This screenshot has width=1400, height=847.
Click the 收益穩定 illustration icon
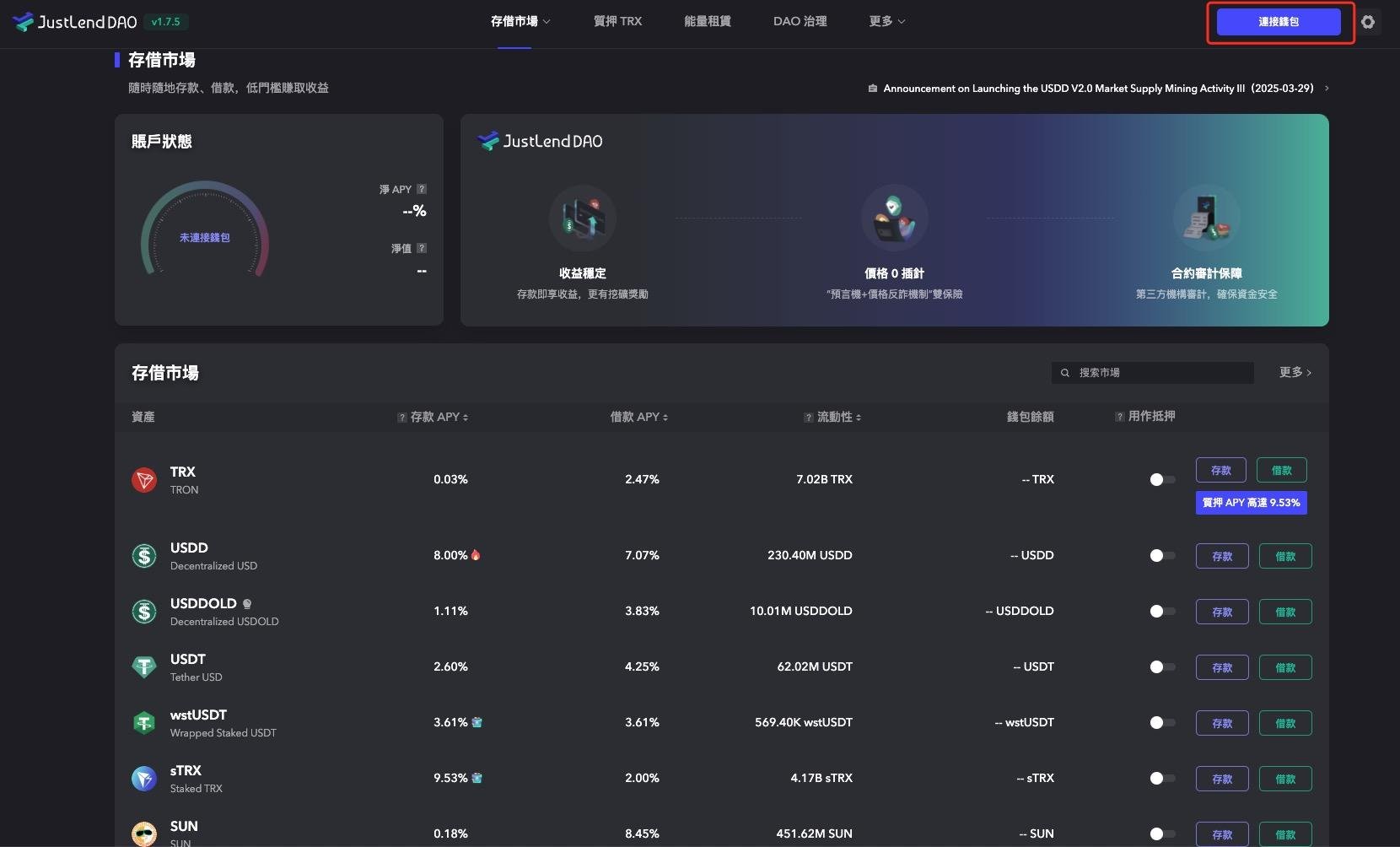tap(583, 218)
